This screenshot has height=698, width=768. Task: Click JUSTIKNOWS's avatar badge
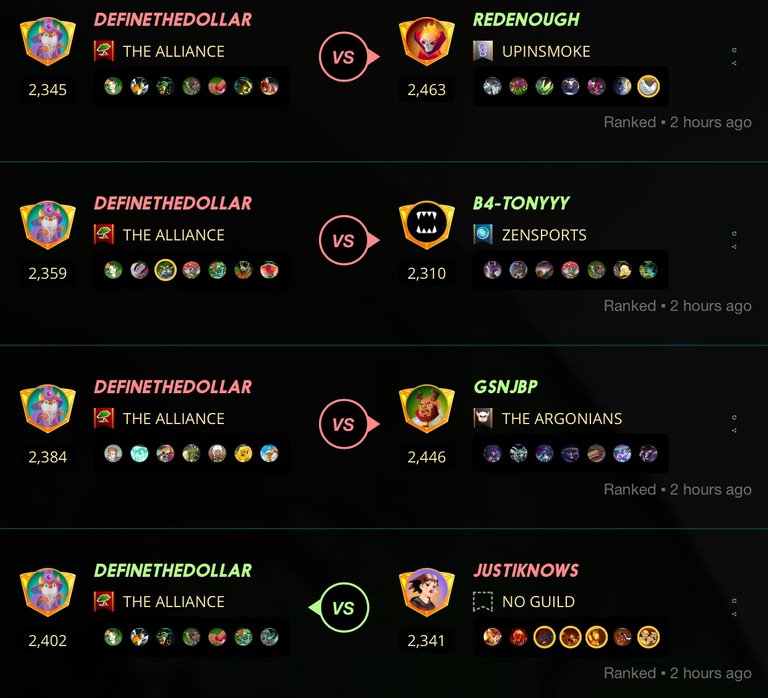coord(426,592)
